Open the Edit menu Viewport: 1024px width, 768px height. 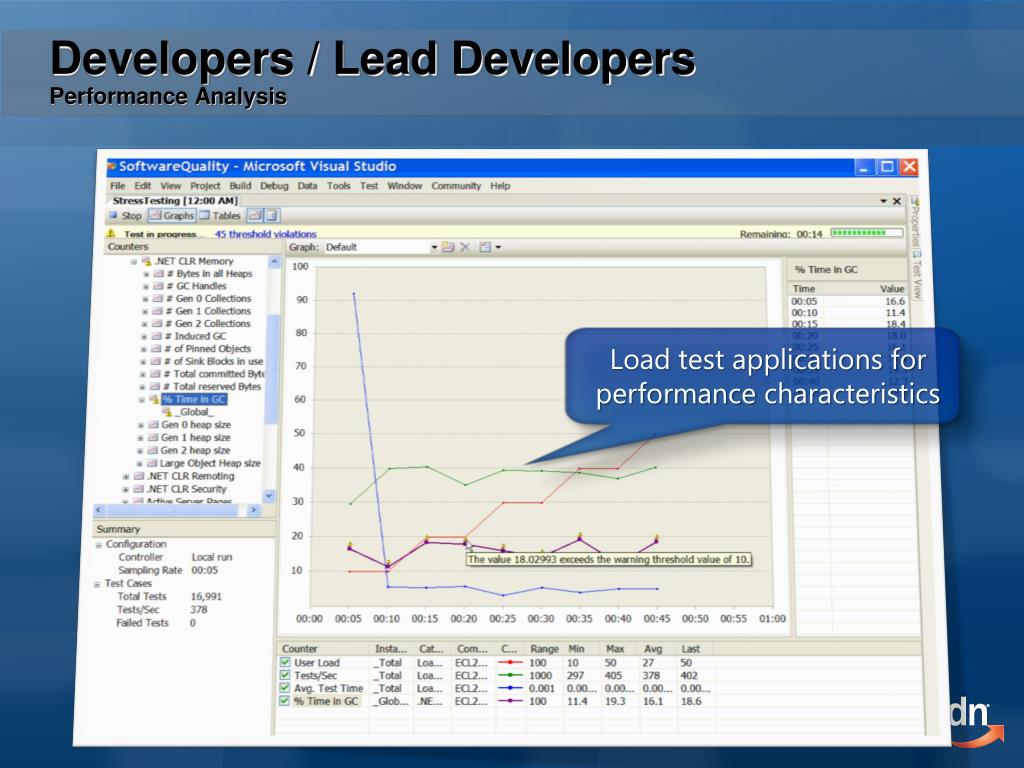pos(142,185)
